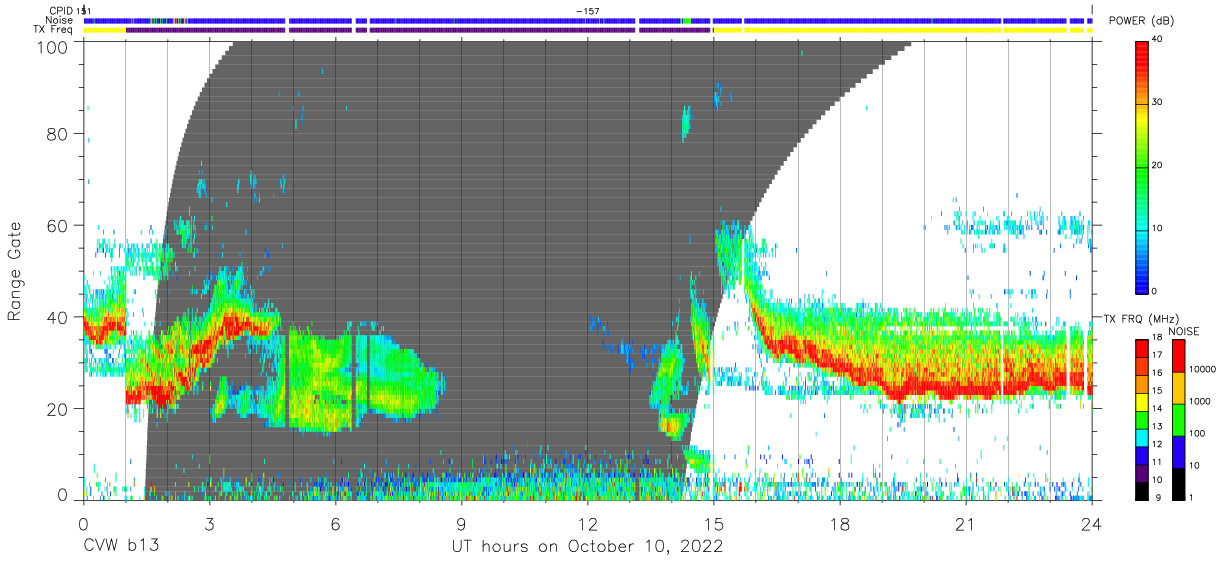Click the yellow 14–15 MHz TX FRQ swatch
The height and width of the screenshot is (567, 1228).
click(x=1142, y=402)
